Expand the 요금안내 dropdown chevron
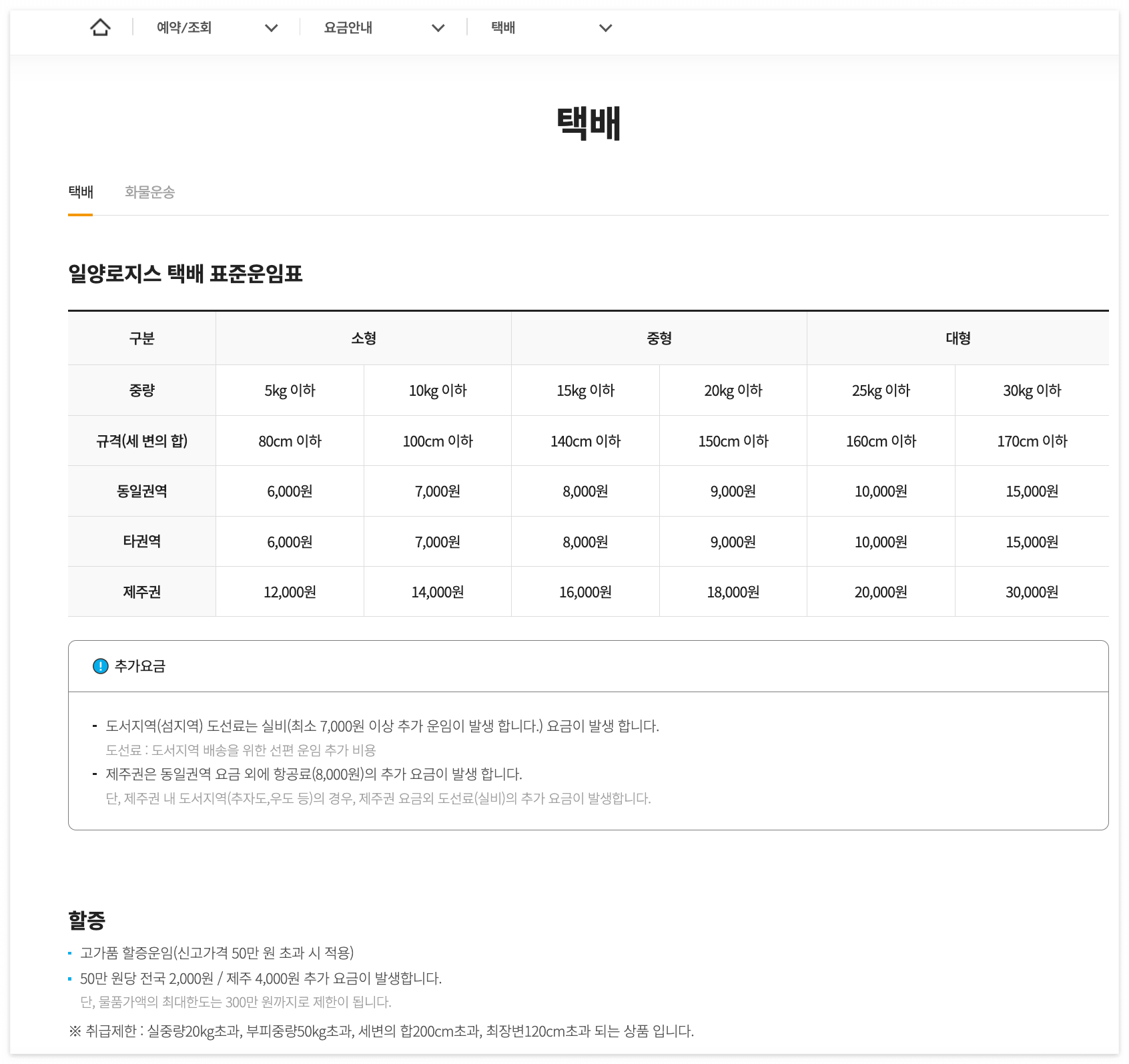Viewport: 1129px width, 1064px height. 438,28
